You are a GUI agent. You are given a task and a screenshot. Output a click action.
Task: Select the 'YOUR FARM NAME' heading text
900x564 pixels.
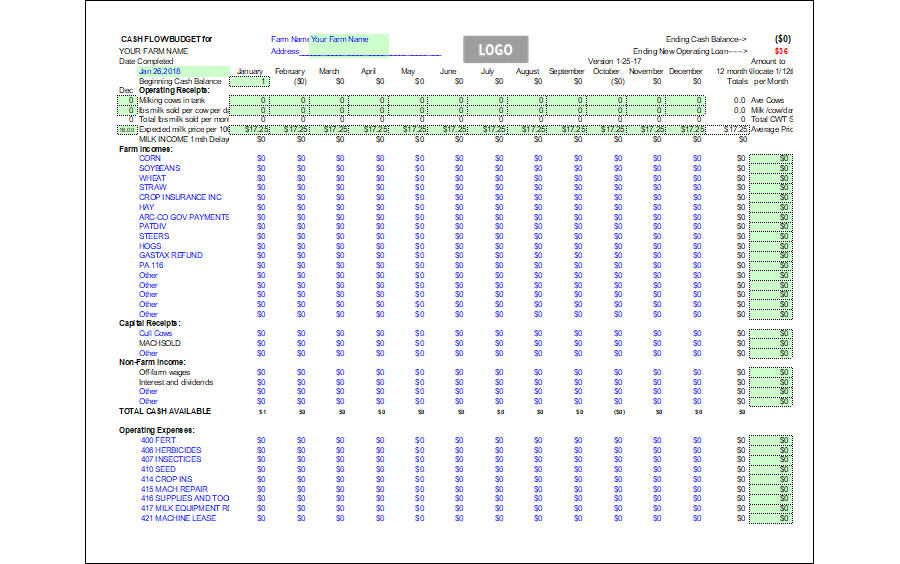[x=153, y=51]
